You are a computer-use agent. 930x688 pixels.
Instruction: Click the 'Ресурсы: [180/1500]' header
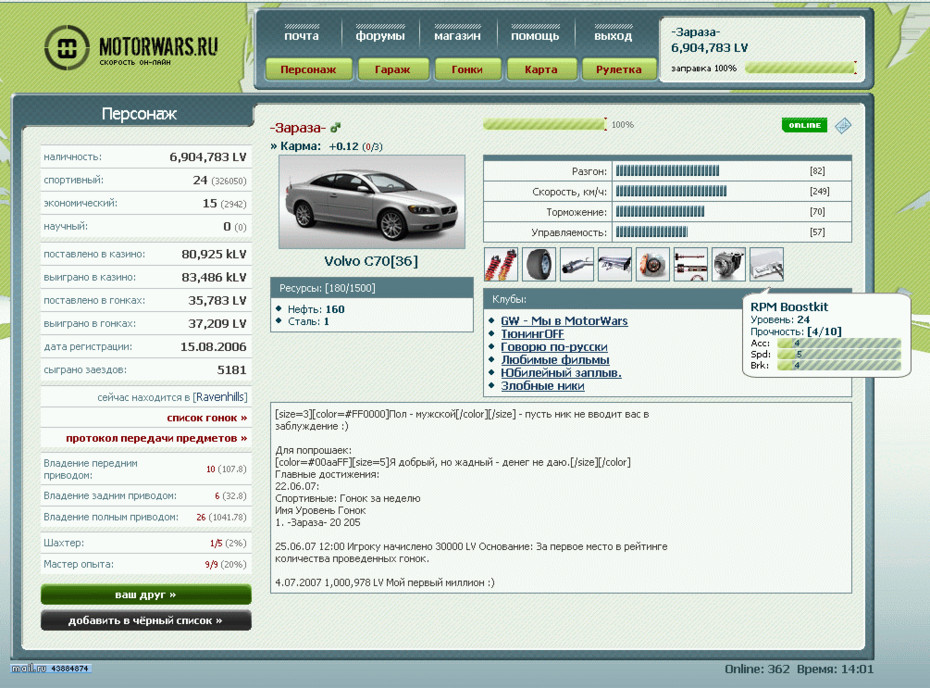click(x=372, y=288)
